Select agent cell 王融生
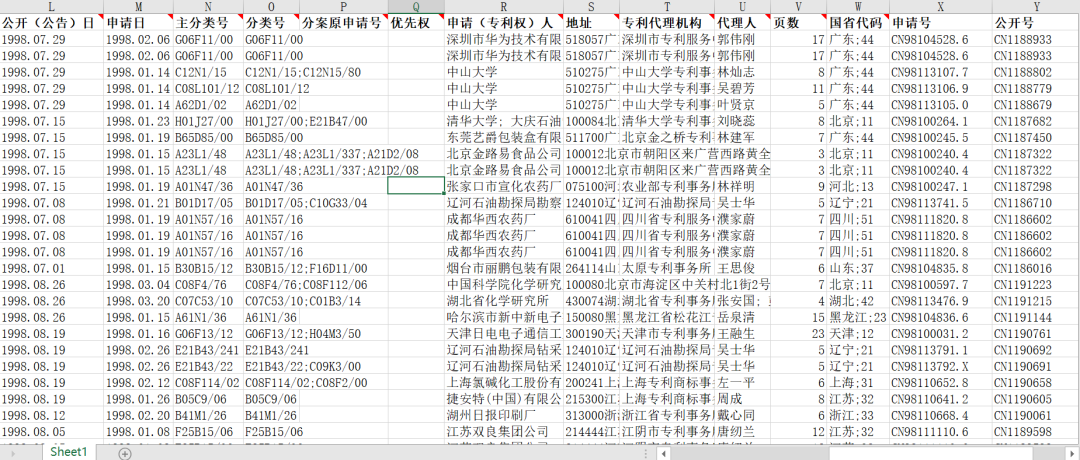 coord(742,333)
